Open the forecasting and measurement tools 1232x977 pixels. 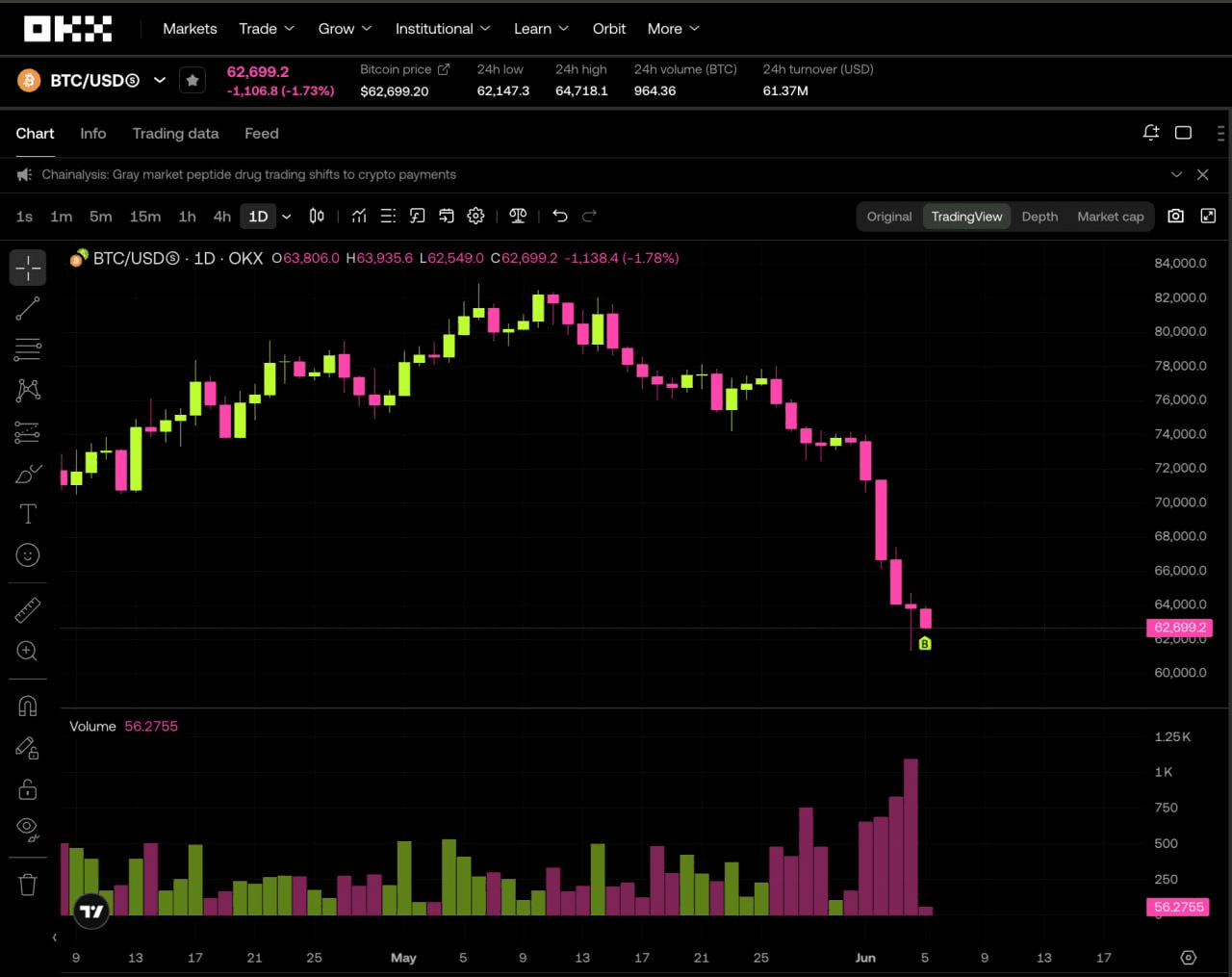pos(28,432)
